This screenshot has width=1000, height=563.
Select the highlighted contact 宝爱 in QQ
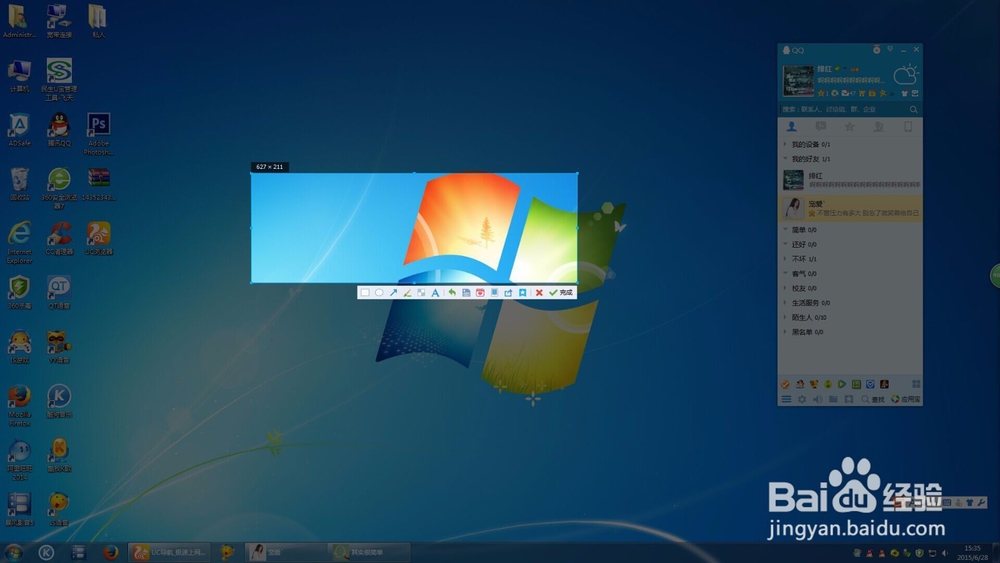click(850, 208)
